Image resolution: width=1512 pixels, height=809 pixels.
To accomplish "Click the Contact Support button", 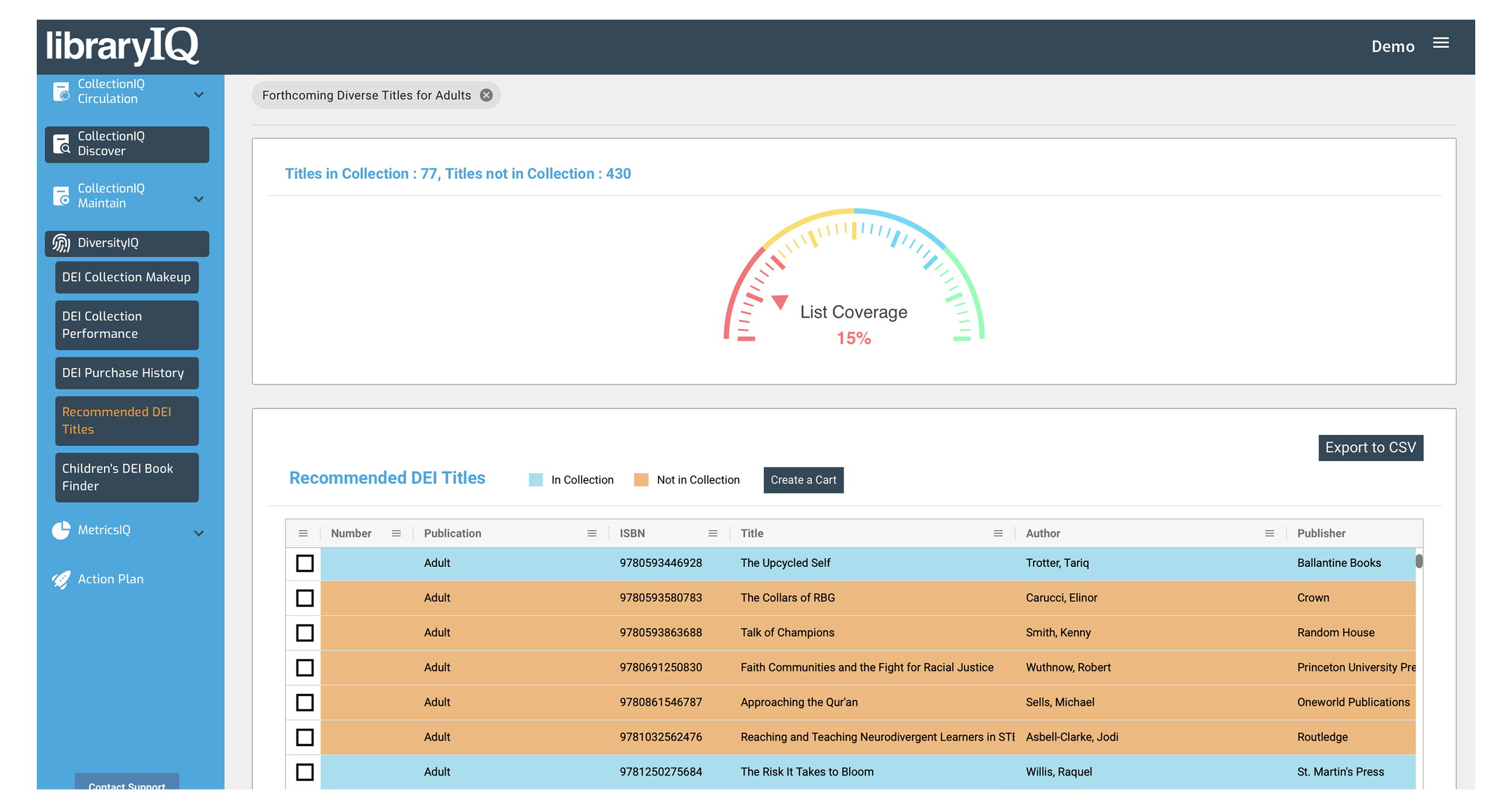I will pyautogui.click(x=126, y=782).
